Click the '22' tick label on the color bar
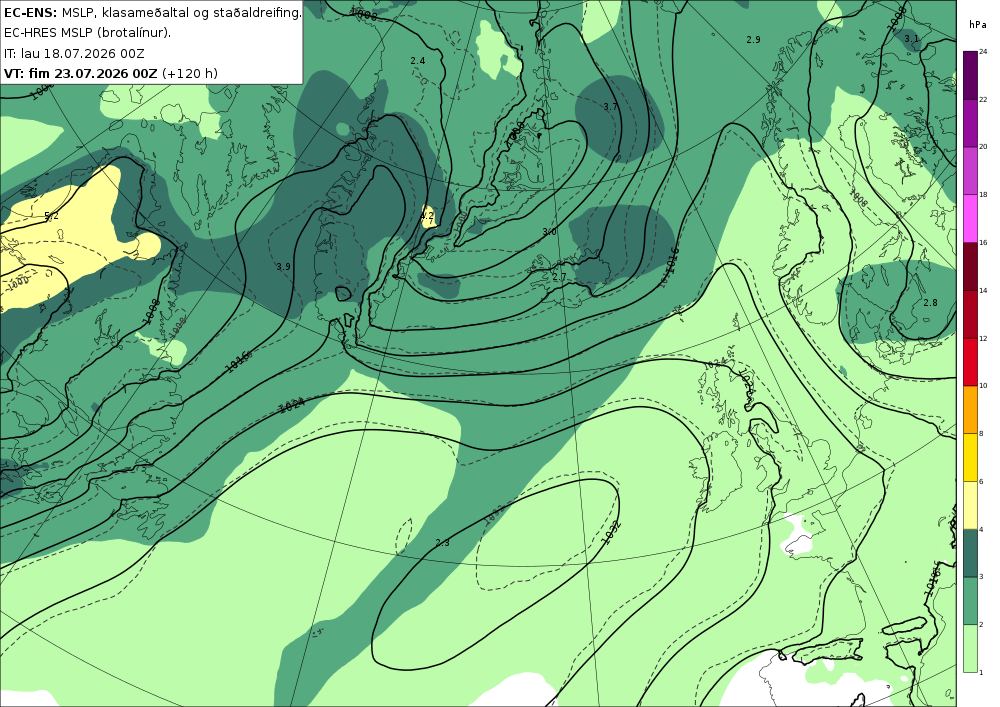Image resolution: width=1000 pixels, height=707 pixels. 983,99
